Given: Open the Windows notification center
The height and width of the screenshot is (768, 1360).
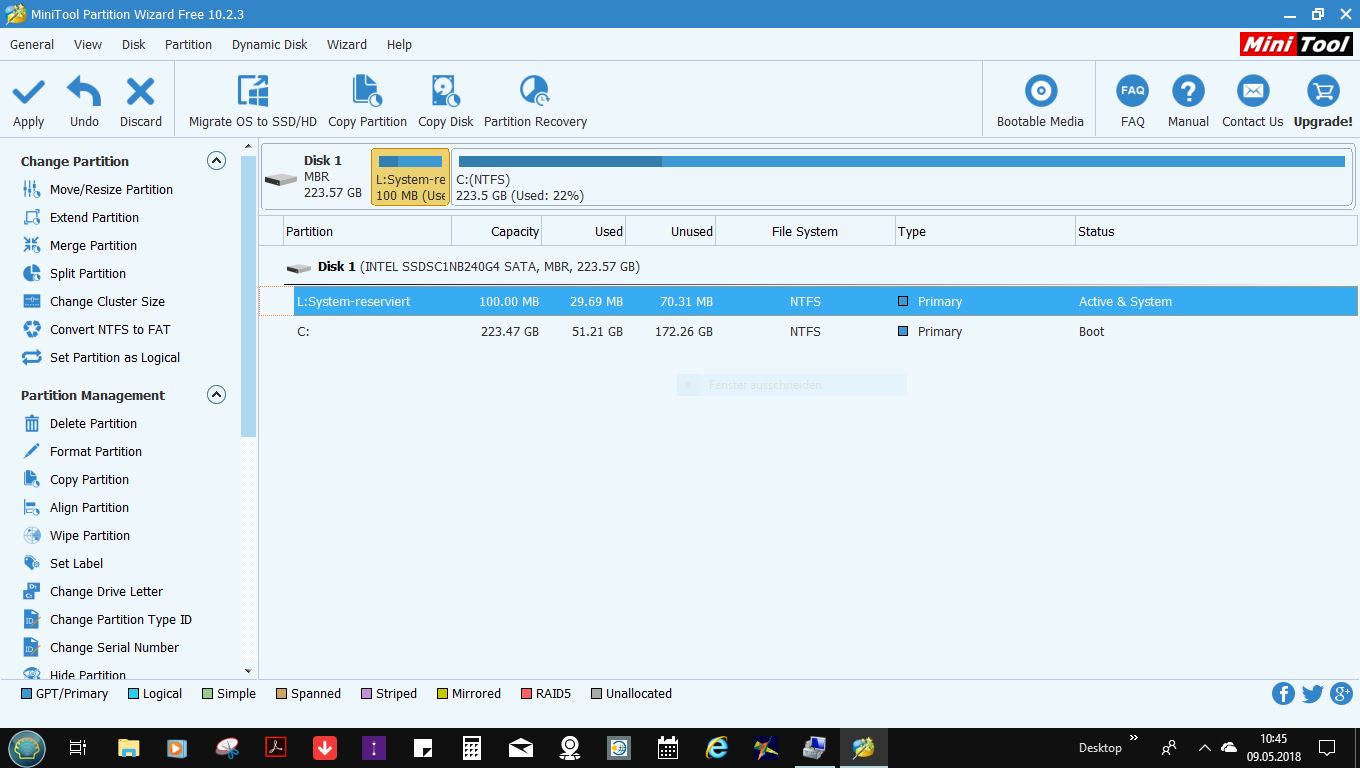Looking at the screenshot, I should (x=1327, y=747).
